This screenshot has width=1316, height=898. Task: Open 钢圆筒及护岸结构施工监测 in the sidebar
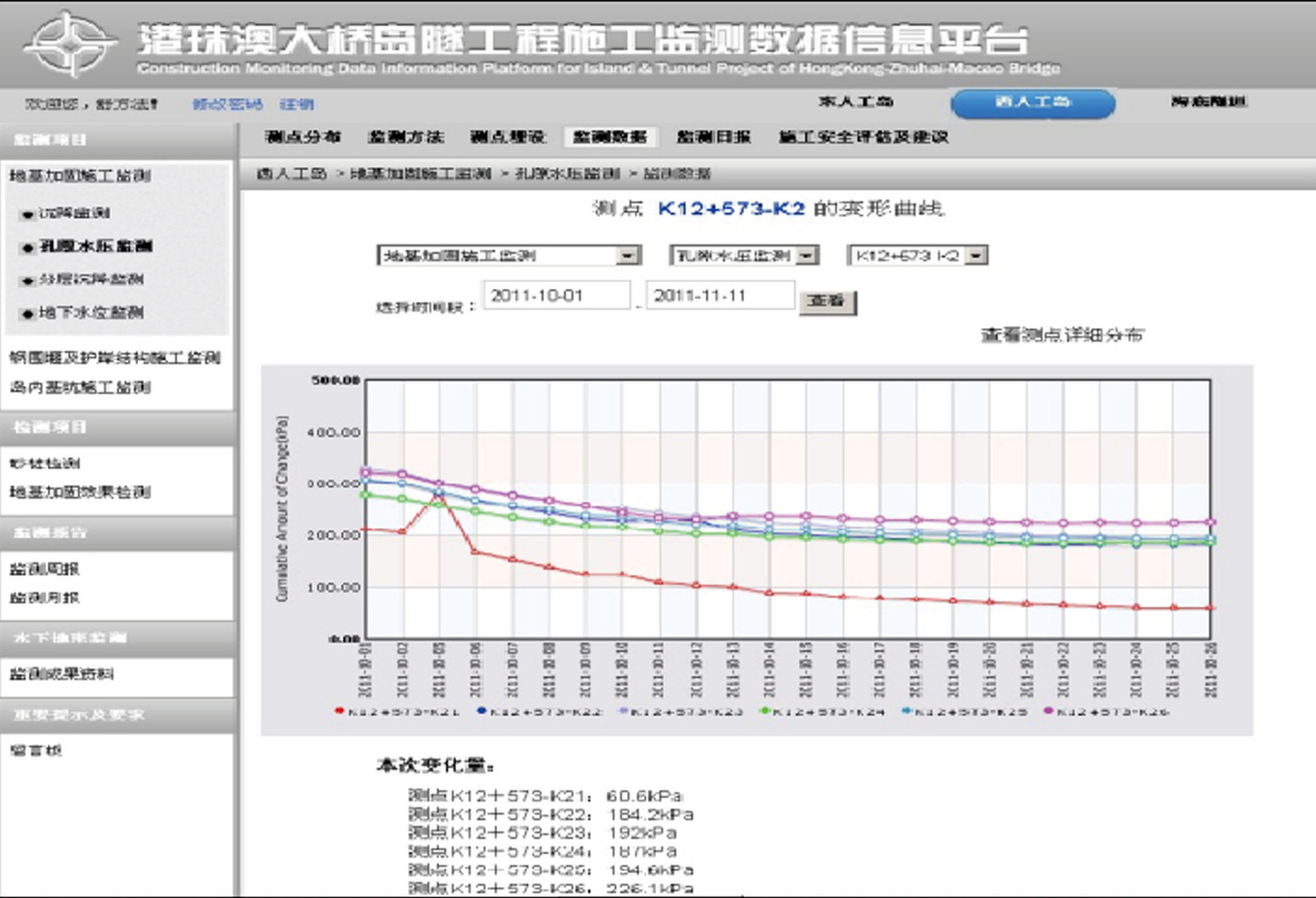click(114, 358)
